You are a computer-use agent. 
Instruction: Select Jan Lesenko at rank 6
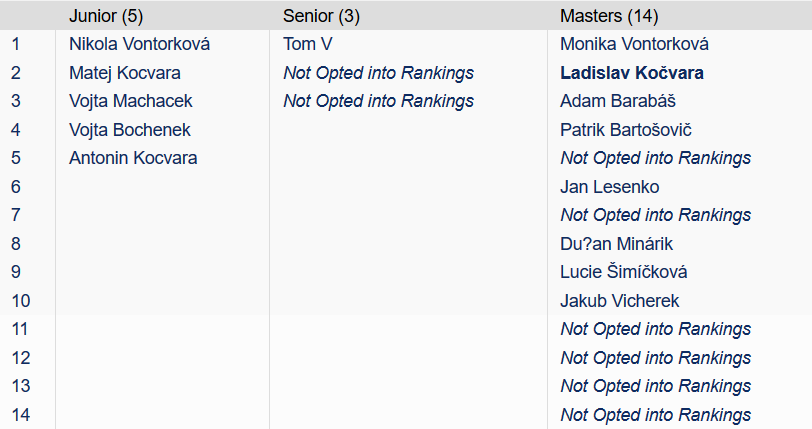610,187
